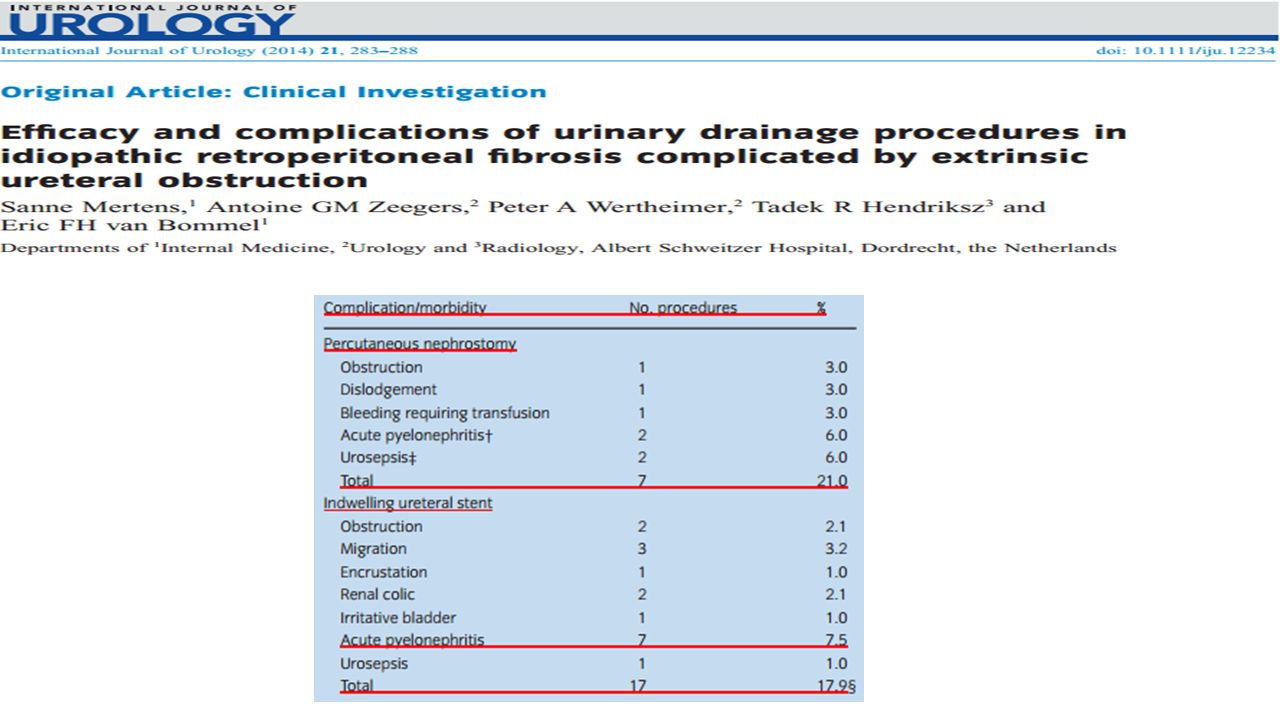The image size is (1280, 720).
Task: Click procedure count 3 in Migration row
Action: tap(642, 549)
